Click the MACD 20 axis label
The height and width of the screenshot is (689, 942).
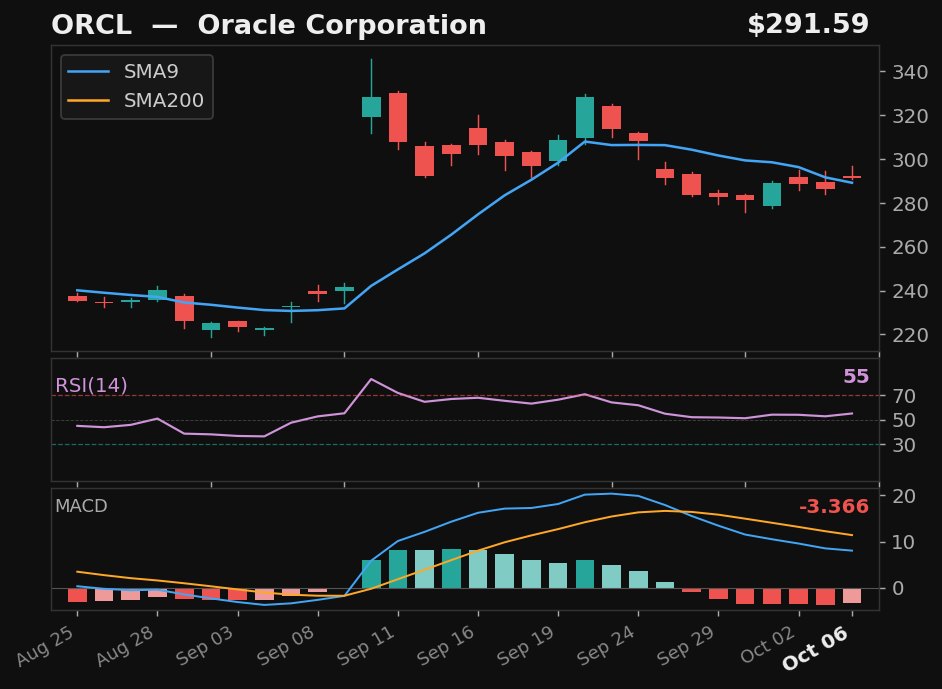click(x=904, y=496)
